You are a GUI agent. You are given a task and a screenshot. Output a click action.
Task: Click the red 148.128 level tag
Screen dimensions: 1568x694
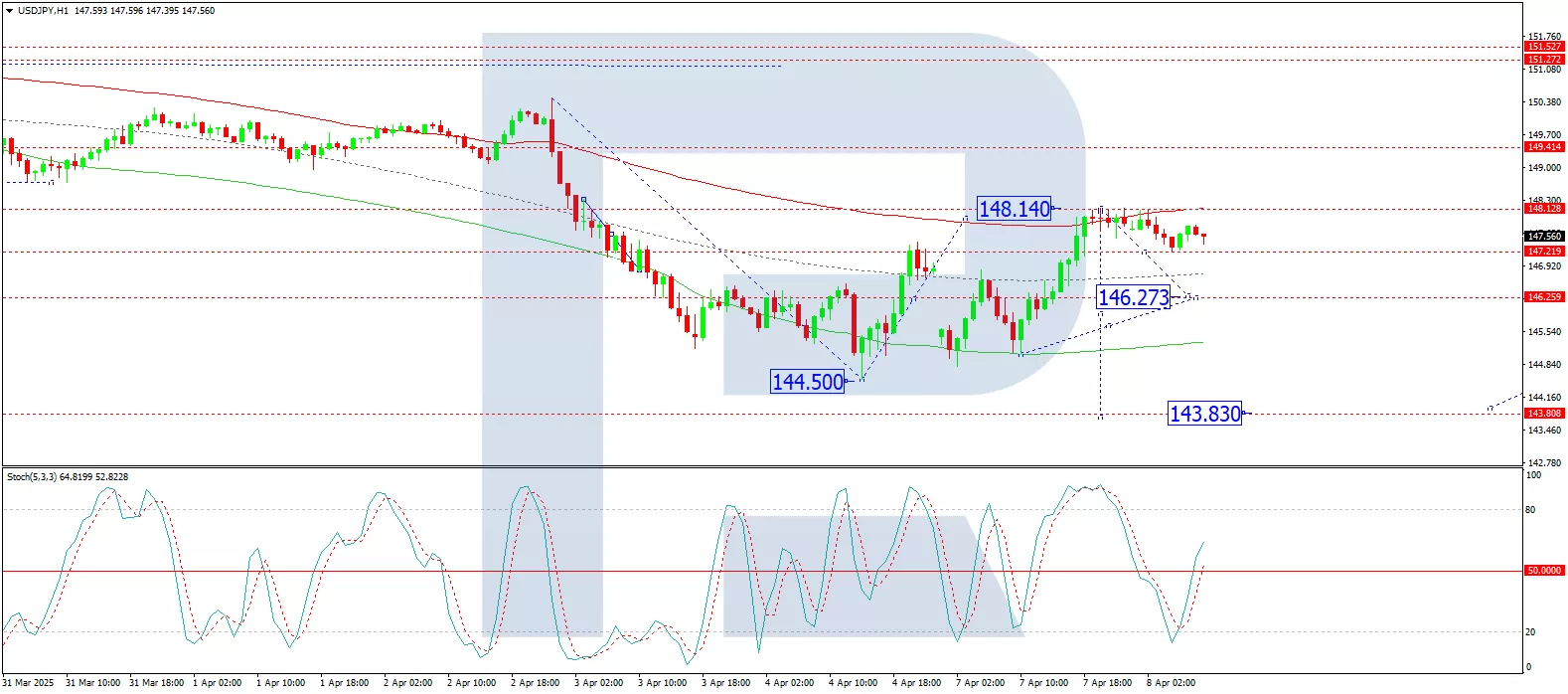[1544, 209]
